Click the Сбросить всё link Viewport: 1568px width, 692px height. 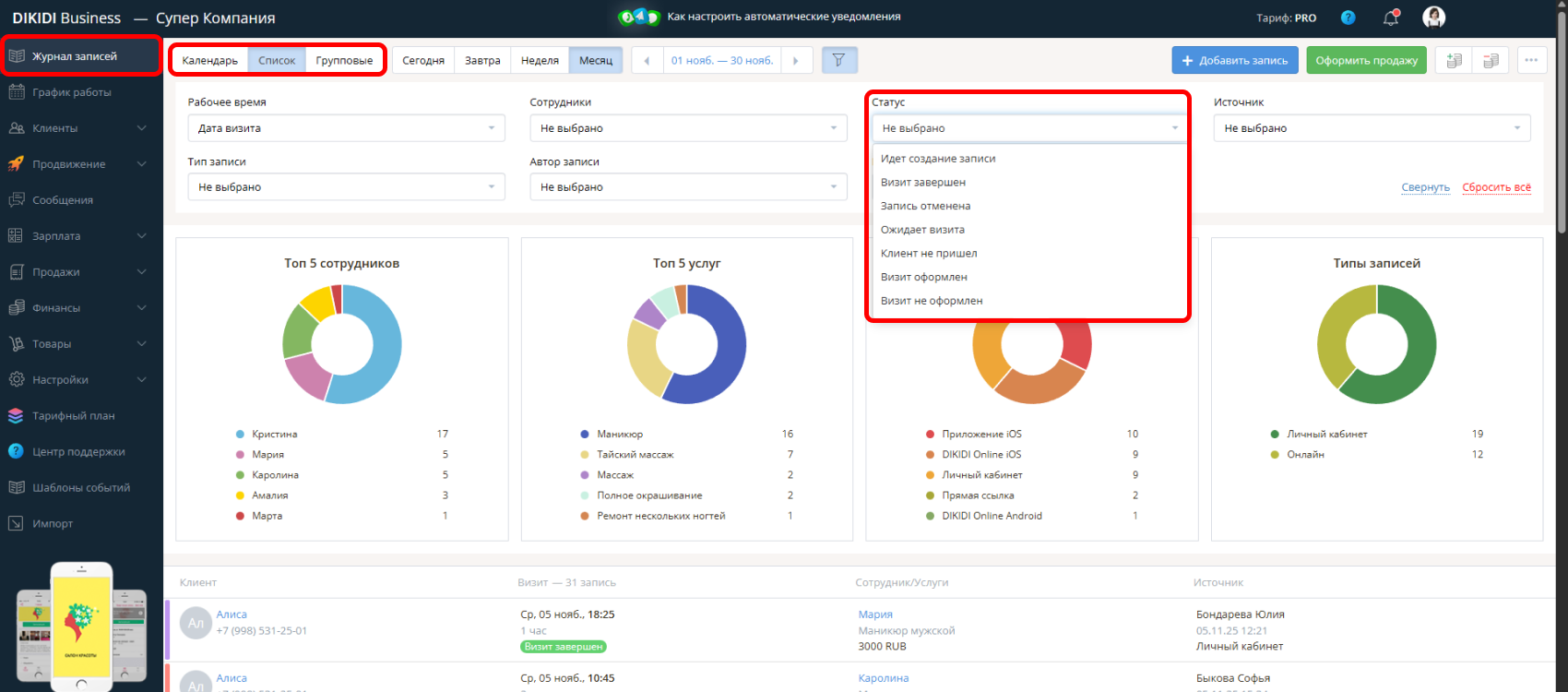(x=1496, y=187)
